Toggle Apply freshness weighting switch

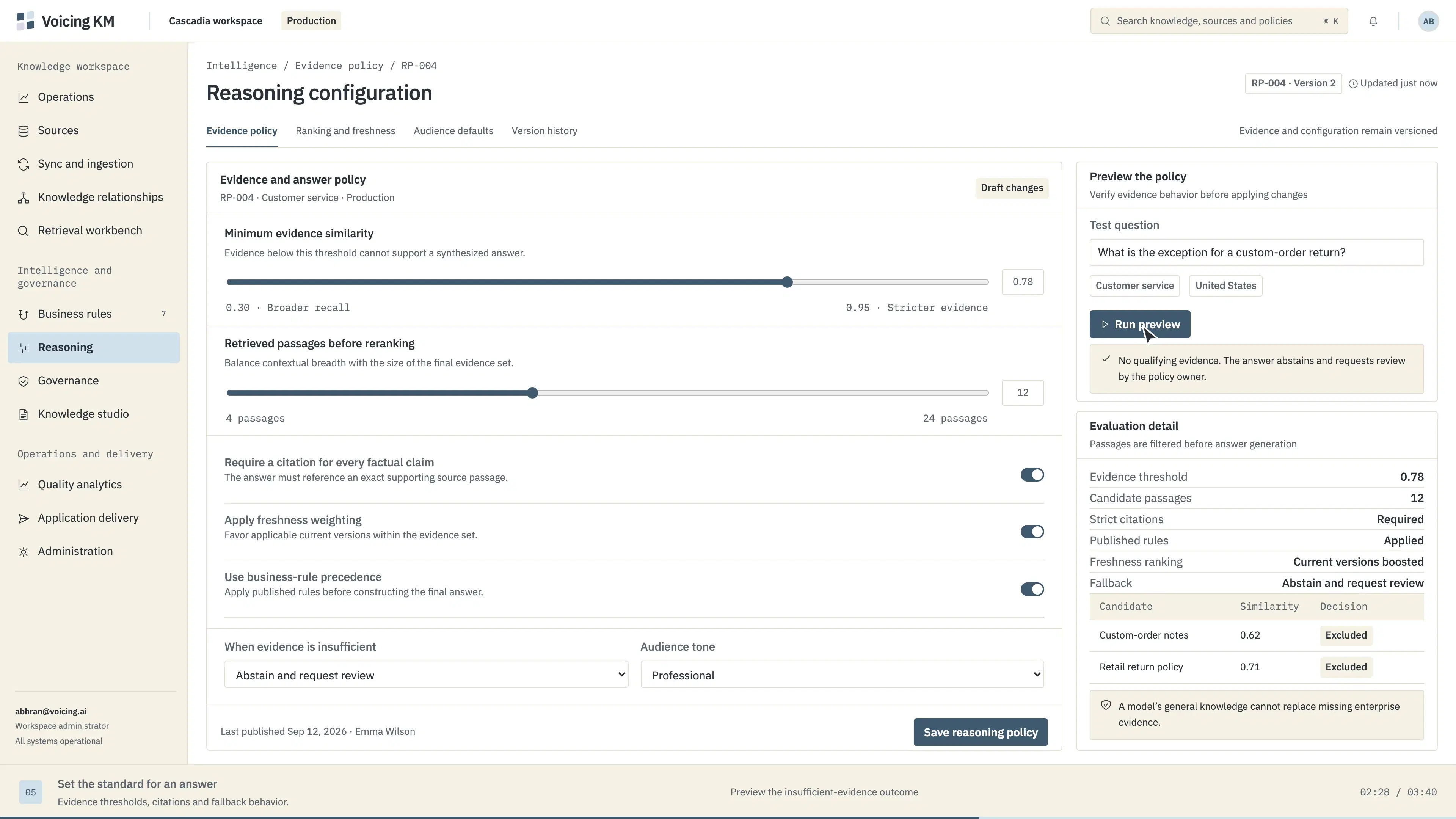1032,531
